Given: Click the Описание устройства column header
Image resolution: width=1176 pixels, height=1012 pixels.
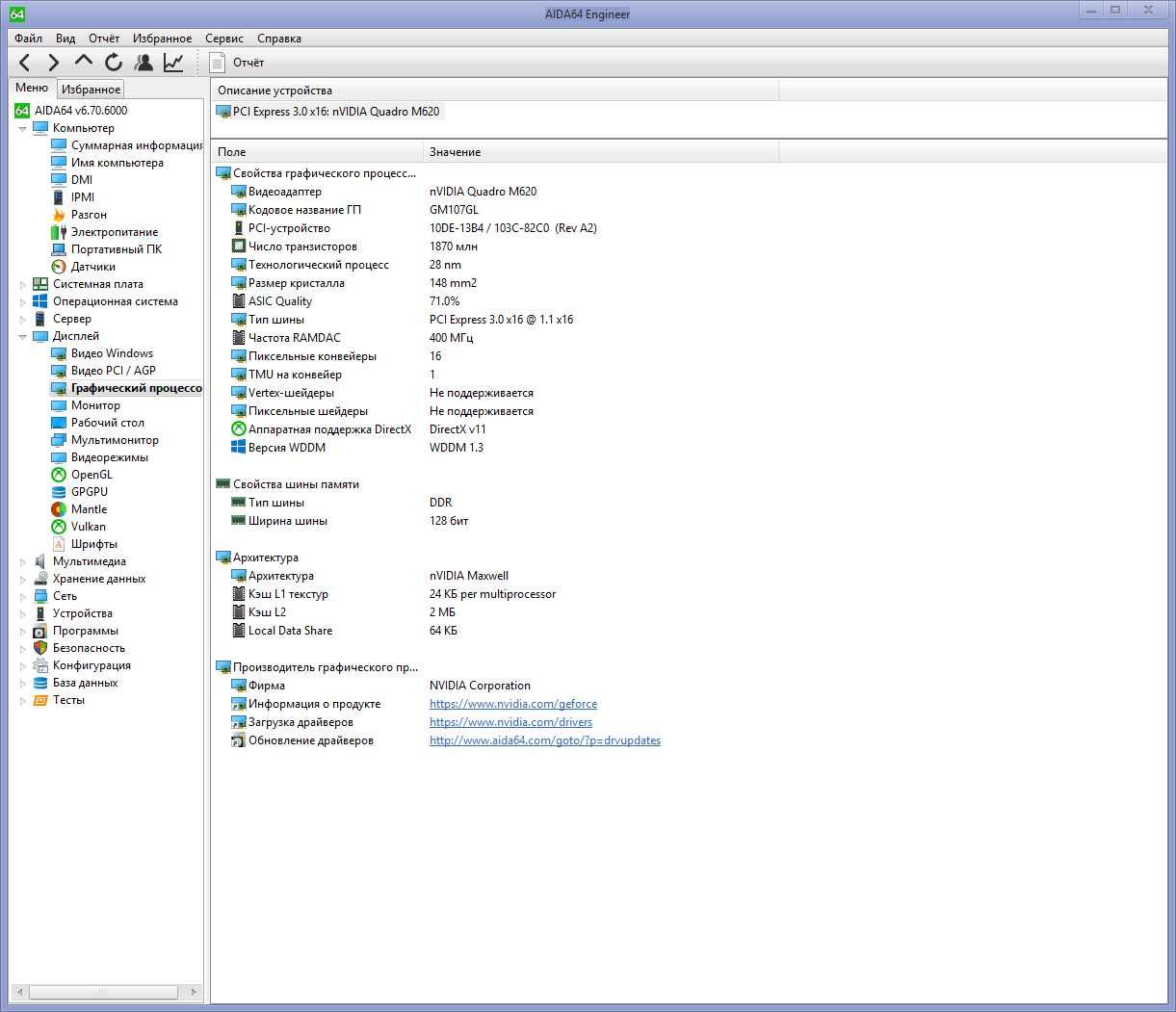Looking at the screenshot, I should 494,90.
